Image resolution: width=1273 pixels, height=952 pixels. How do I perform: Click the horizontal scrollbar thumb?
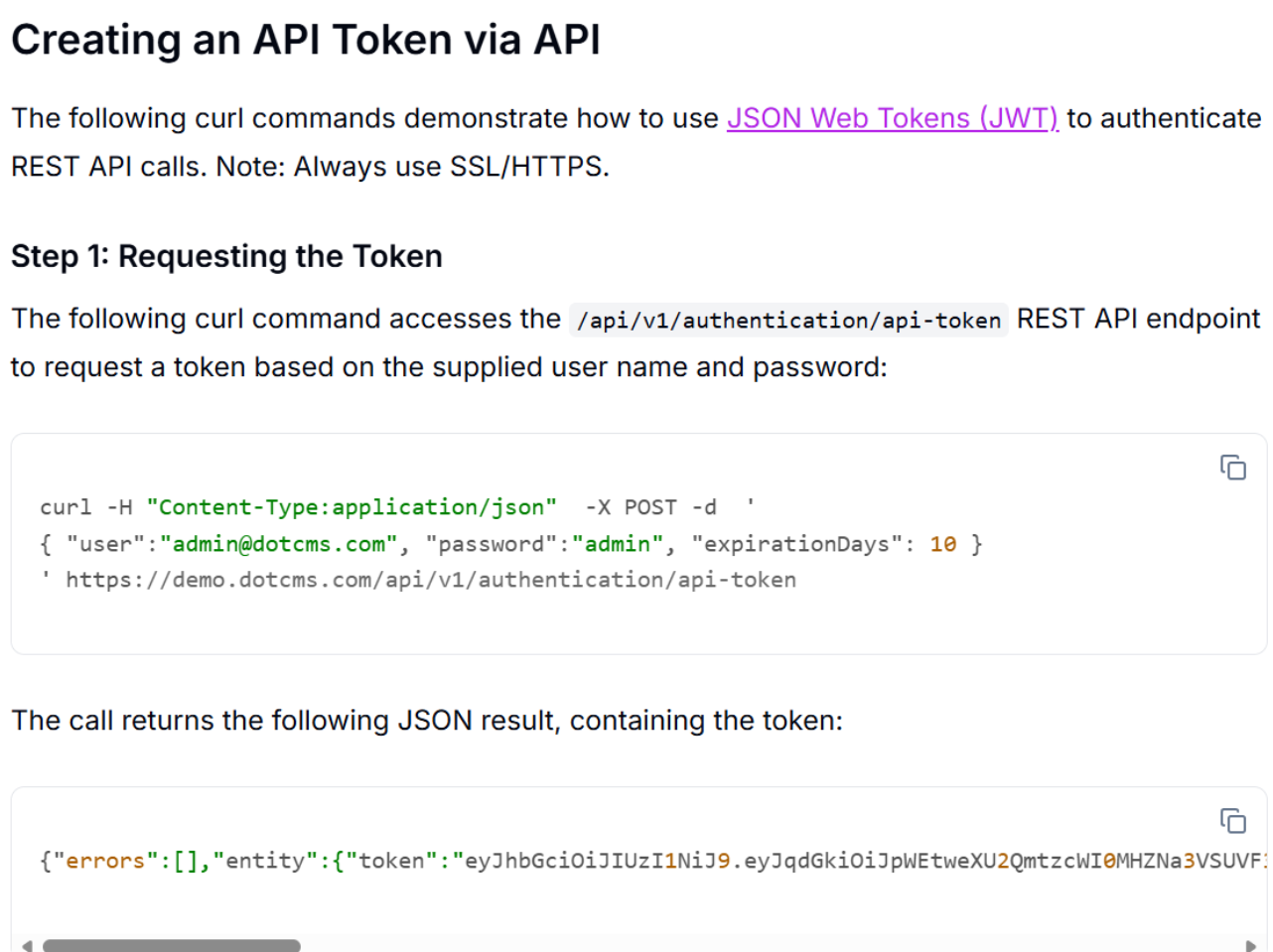click(171, 945)
